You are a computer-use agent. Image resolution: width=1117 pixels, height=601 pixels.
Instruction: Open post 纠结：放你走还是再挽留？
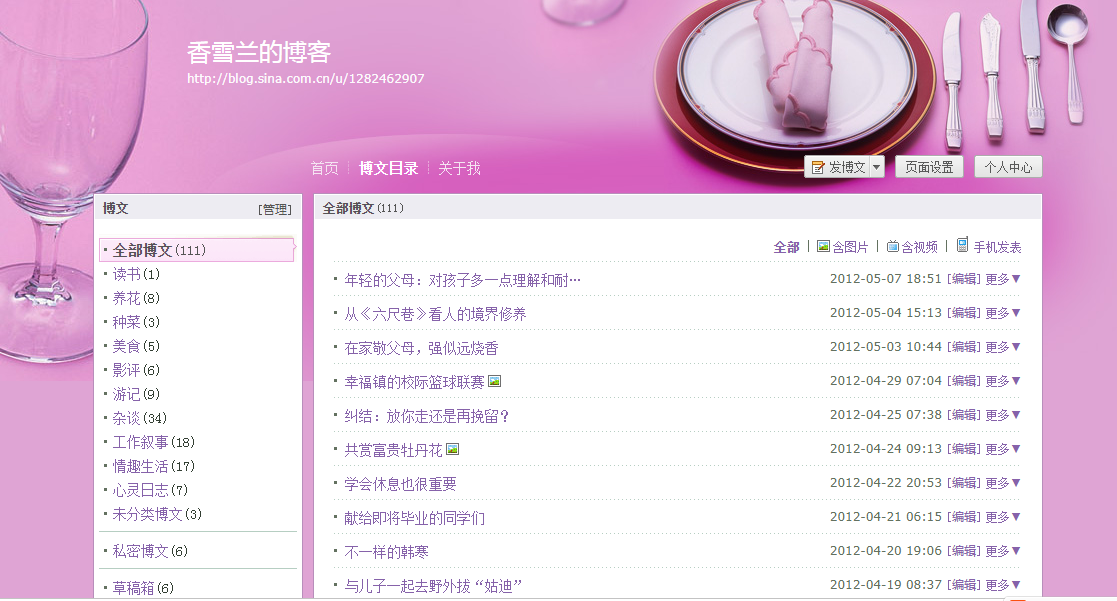point(427,417)
